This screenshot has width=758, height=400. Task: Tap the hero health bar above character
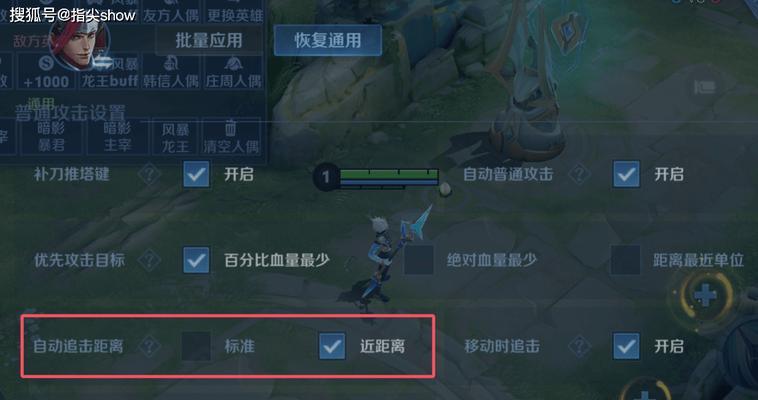[x=389, y=178]
